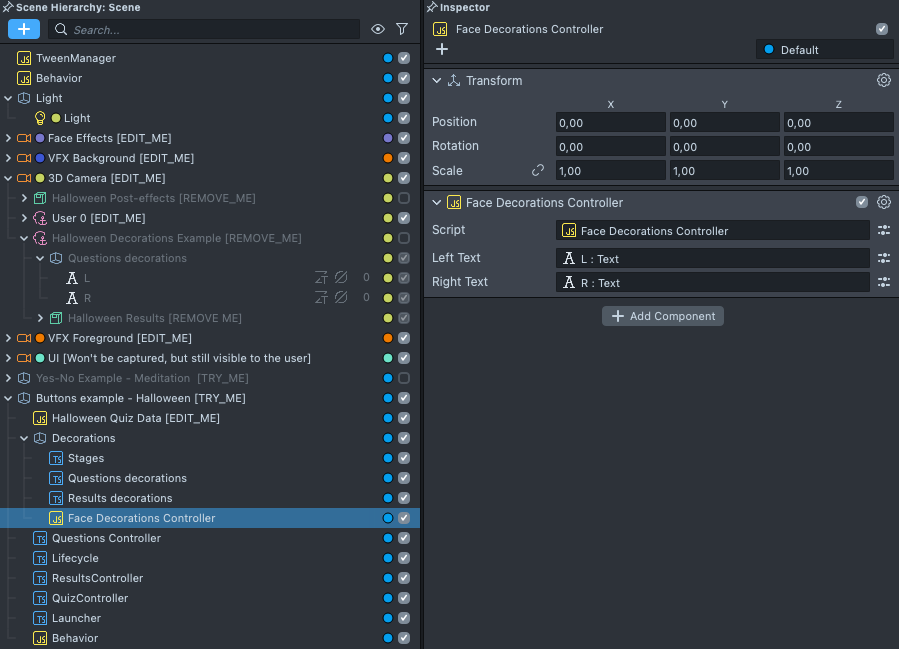This screenshot has width=899, height=649.
Task: Expand the Face Effects [EDIT_ME] object
Action: (9, 138)
